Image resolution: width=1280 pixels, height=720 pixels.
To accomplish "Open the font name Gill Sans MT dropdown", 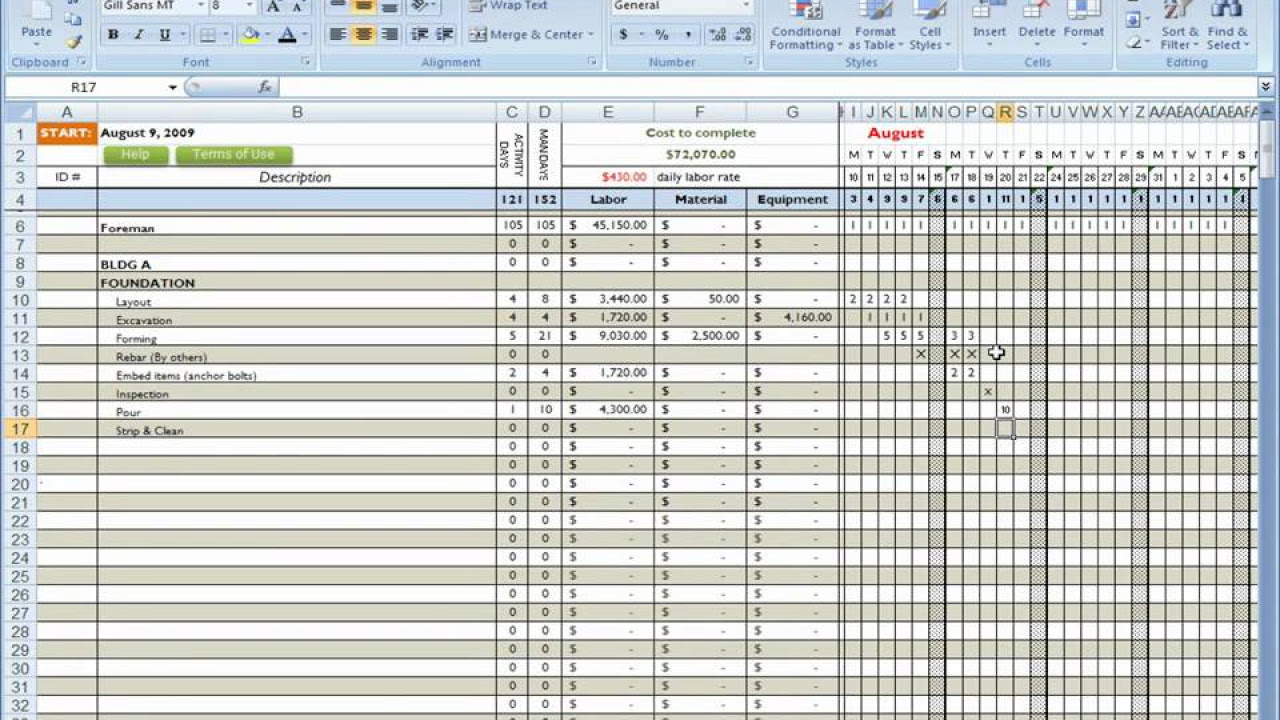I will click(200, 6).
